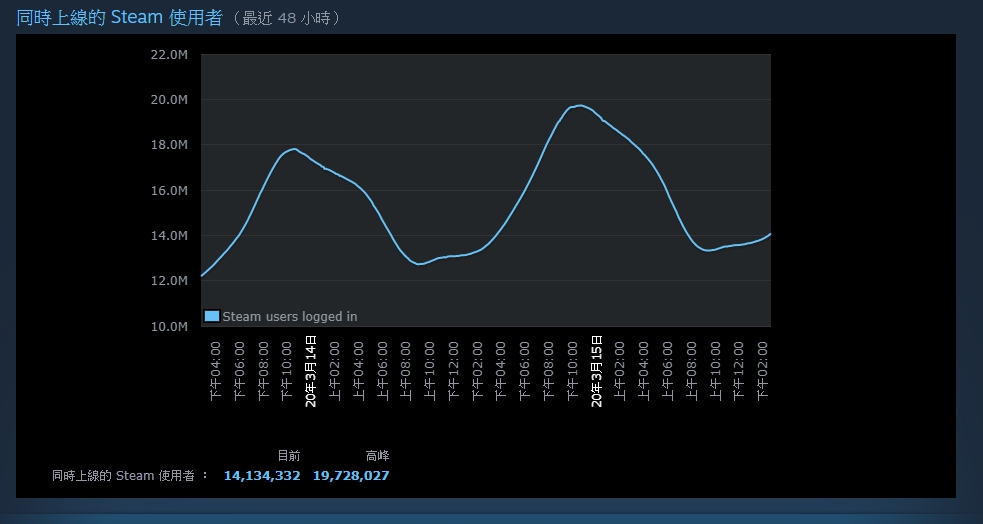Click the heading 同時上線的 Steam 使用者 at top
Screen dimensions: 983x524
click(x=119, y=18)
